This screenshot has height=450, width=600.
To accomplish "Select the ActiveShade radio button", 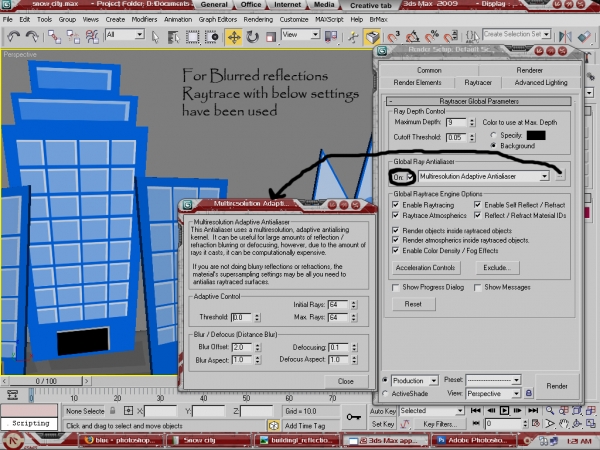I will coord(385,393).
